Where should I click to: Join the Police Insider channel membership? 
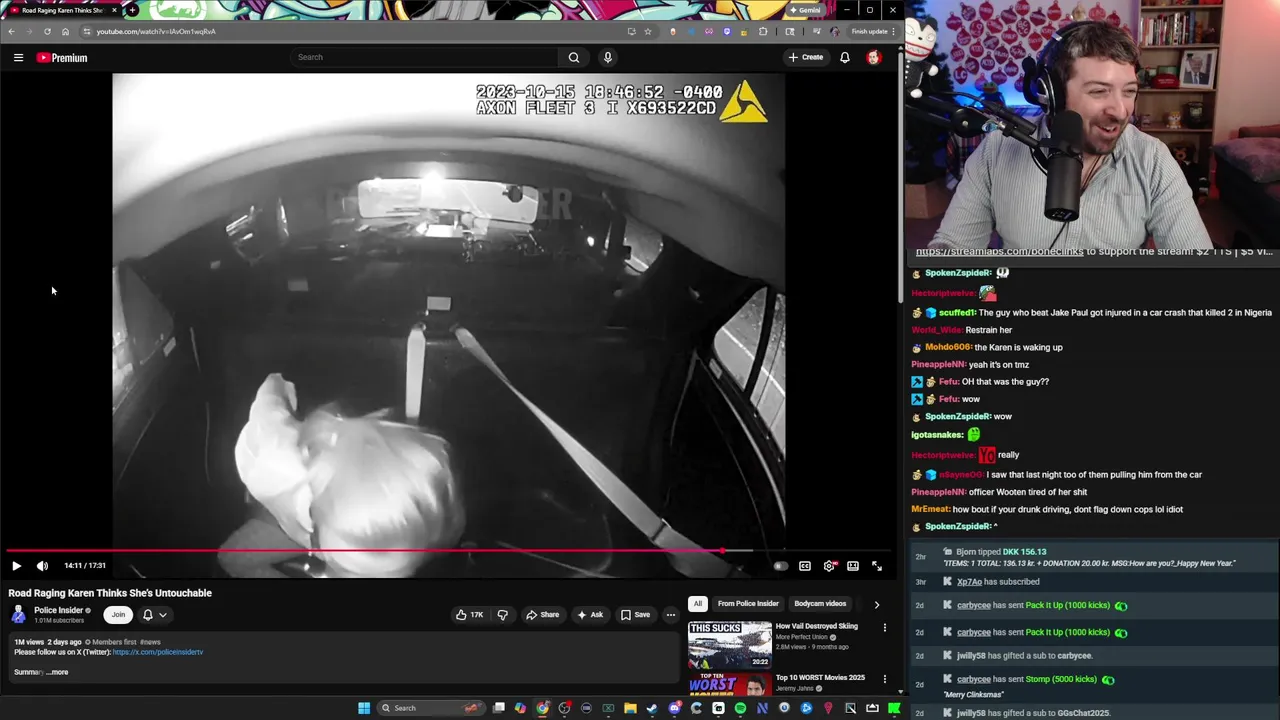click(x=118, y=615)
